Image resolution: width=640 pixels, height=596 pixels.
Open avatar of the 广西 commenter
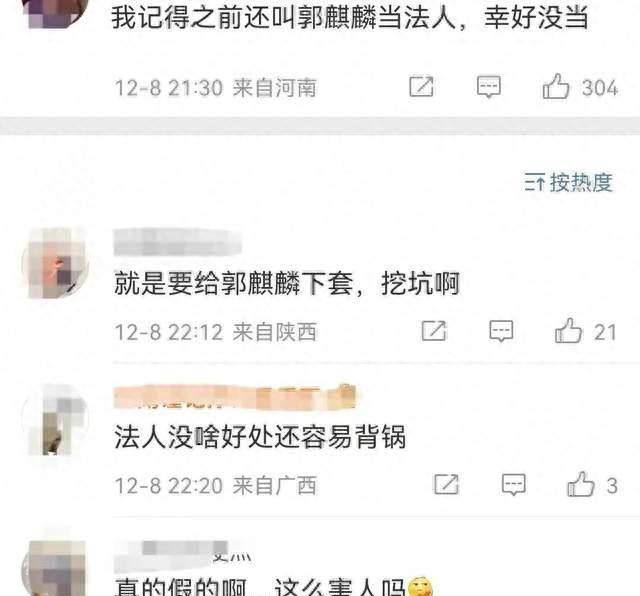point(56,419)
